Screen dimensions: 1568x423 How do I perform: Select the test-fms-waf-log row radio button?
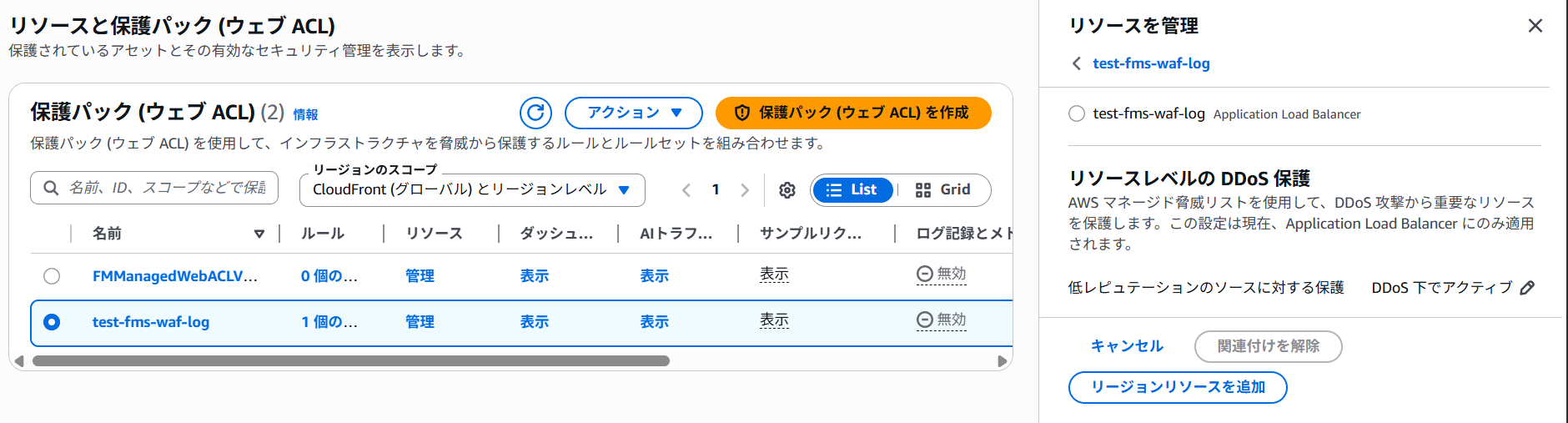pos(52,322)
